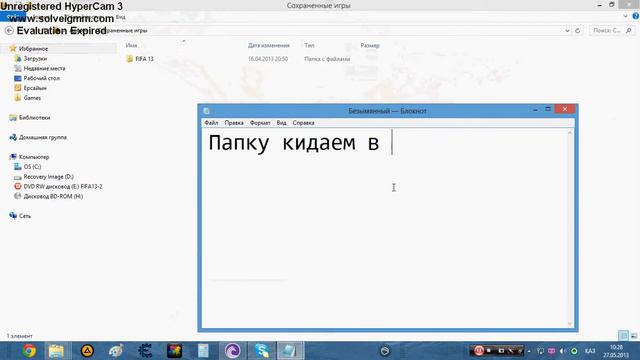Open DVD RW drive FIFA13-2
This screenshot has height=360, width=640.
pyautogui.click(x=62, y=186)
